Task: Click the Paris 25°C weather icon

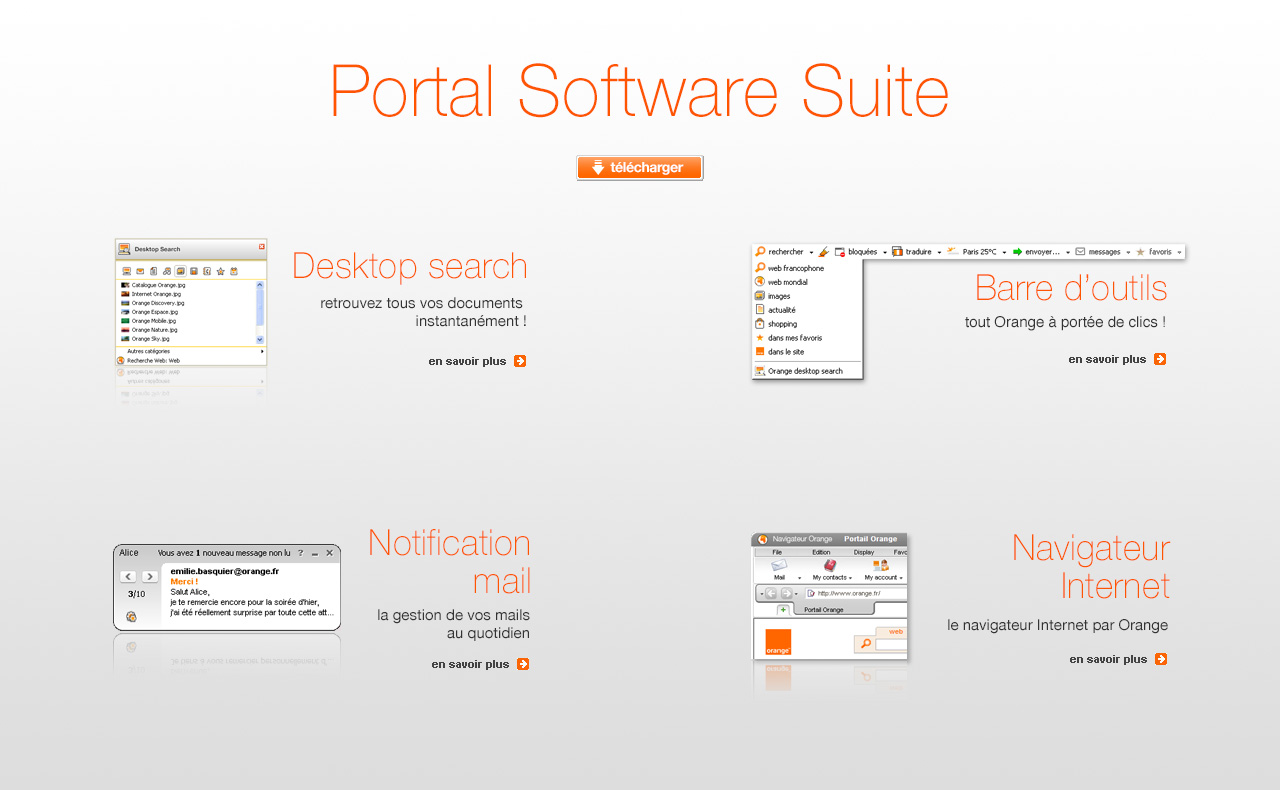Action: point(953,252)
